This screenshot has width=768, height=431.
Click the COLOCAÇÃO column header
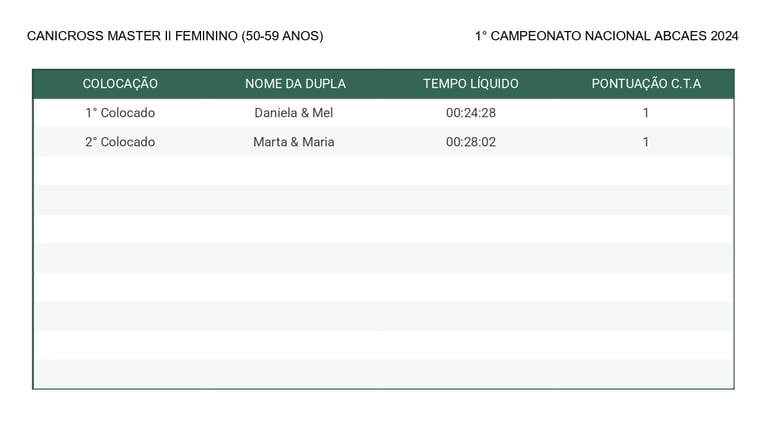point(120,84)
